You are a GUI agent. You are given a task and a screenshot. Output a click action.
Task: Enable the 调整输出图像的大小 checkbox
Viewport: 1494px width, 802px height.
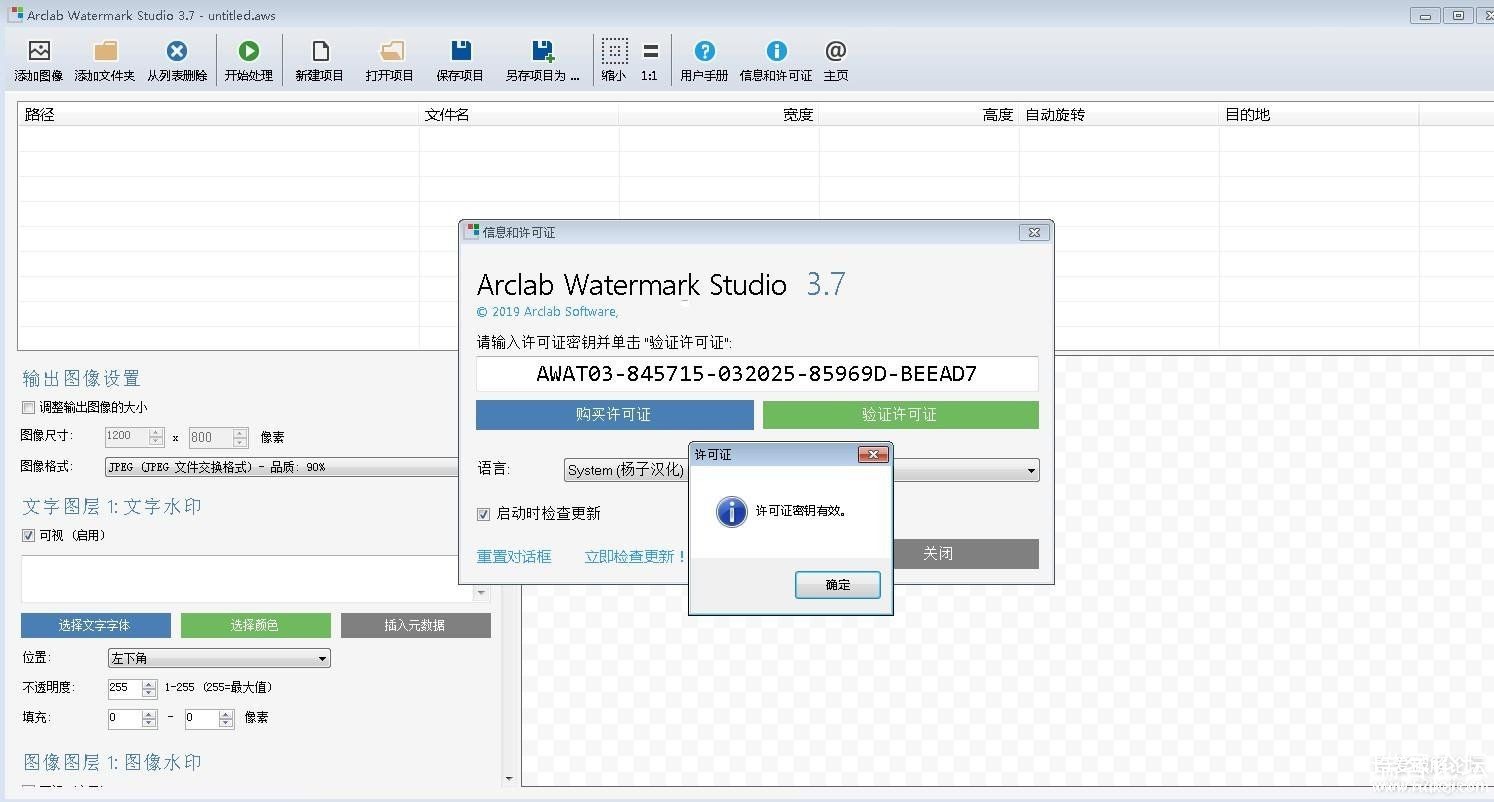28,407
